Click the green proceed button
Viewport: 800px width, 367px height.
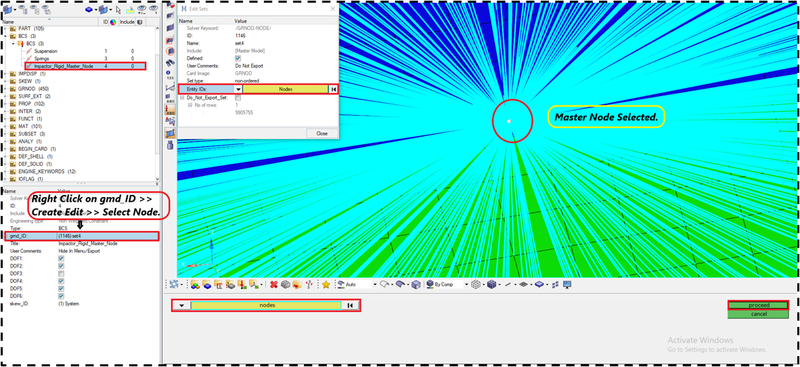coord(765,305)
